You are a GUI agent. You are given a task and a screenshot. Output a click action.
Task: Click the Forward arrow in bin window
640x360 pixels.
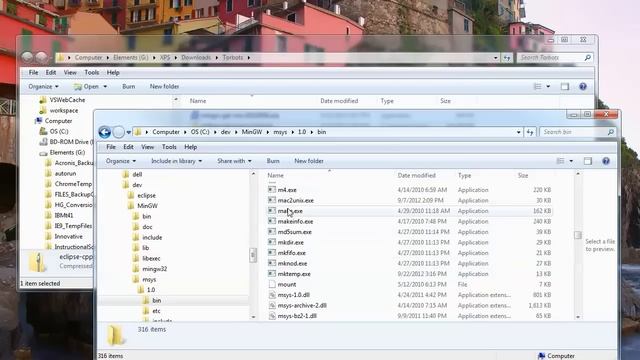click(118, 132)
